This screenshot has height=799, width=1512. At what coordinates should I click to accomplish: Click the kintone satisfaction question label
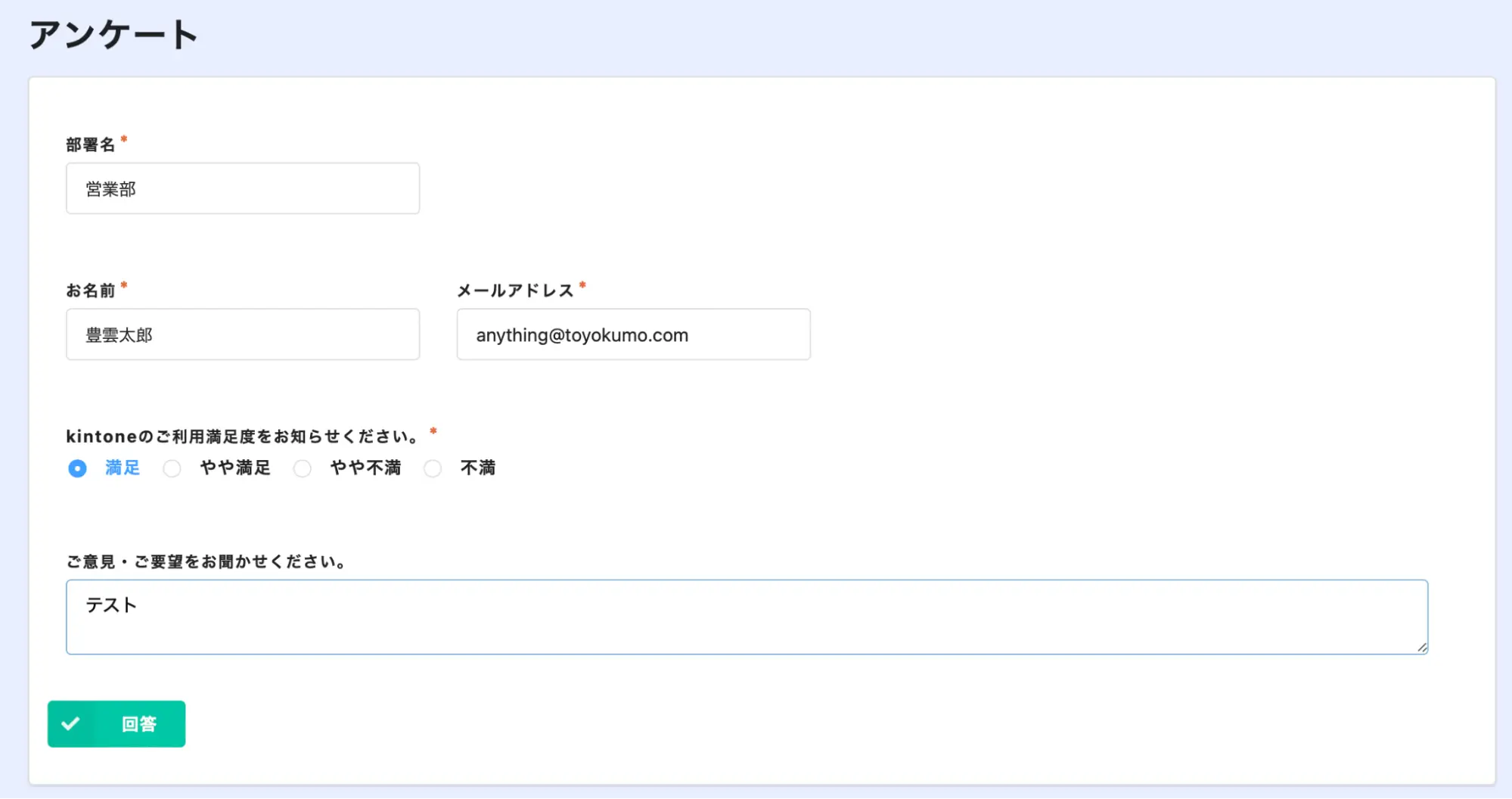pos(242,437)
